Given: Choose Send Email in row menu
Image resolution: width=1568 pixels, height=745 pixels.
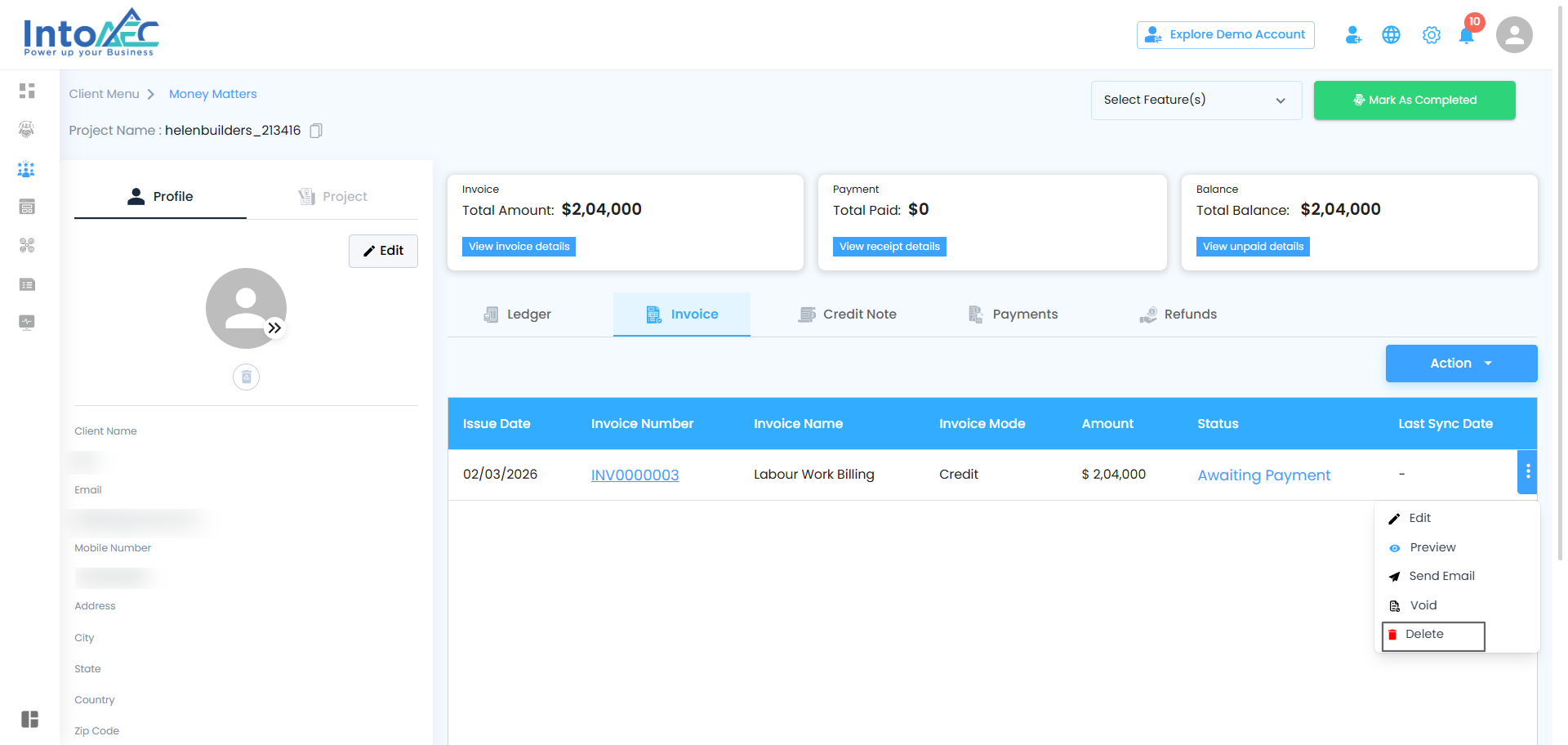Looking at the screenshot, I should [x=1432, y=576].
